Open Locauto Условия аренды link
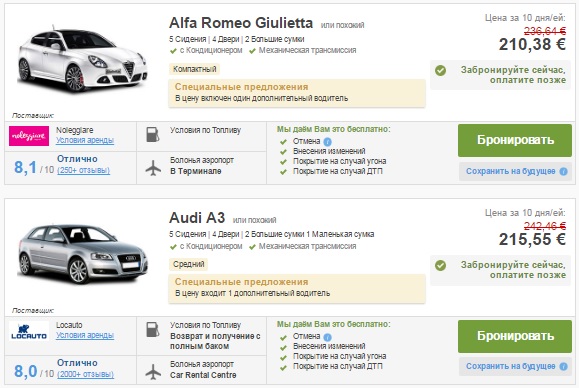Viewport: 579px width, 388px height. pyautogui.click(x=85, y=335)
